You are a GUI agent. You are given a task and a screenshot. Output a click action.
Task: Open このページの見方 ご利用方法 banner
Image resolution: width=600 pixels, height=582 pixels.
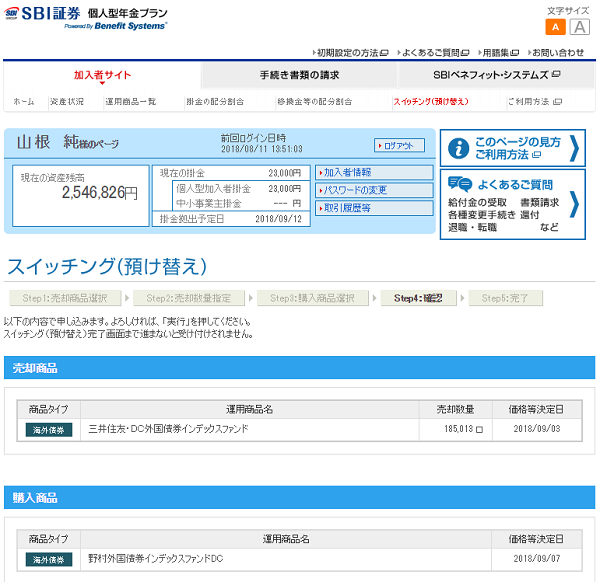click(x=512, y=148)
